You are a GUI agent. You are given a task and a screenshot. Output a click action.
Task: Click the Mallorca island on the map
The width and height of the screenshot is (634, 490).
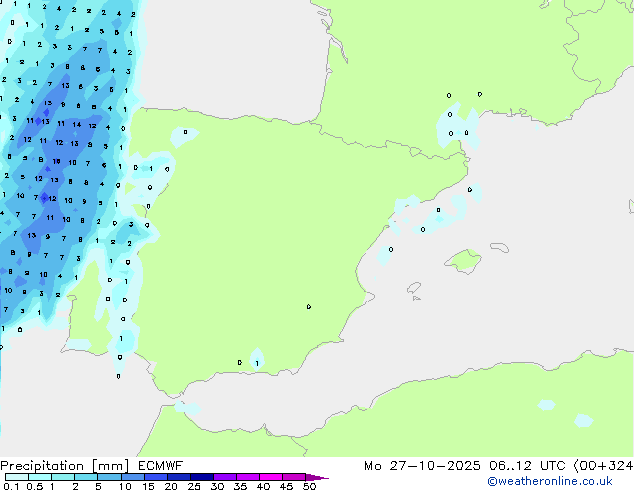[464, 261]
